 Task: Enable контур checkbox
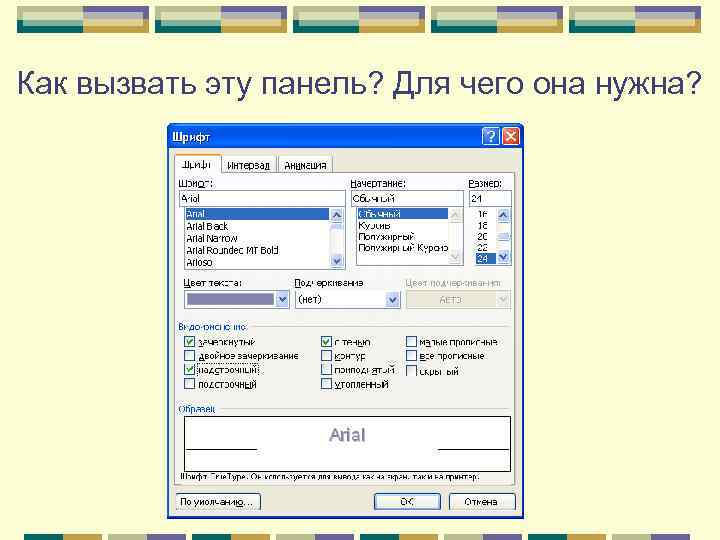(x=326, y=355)
